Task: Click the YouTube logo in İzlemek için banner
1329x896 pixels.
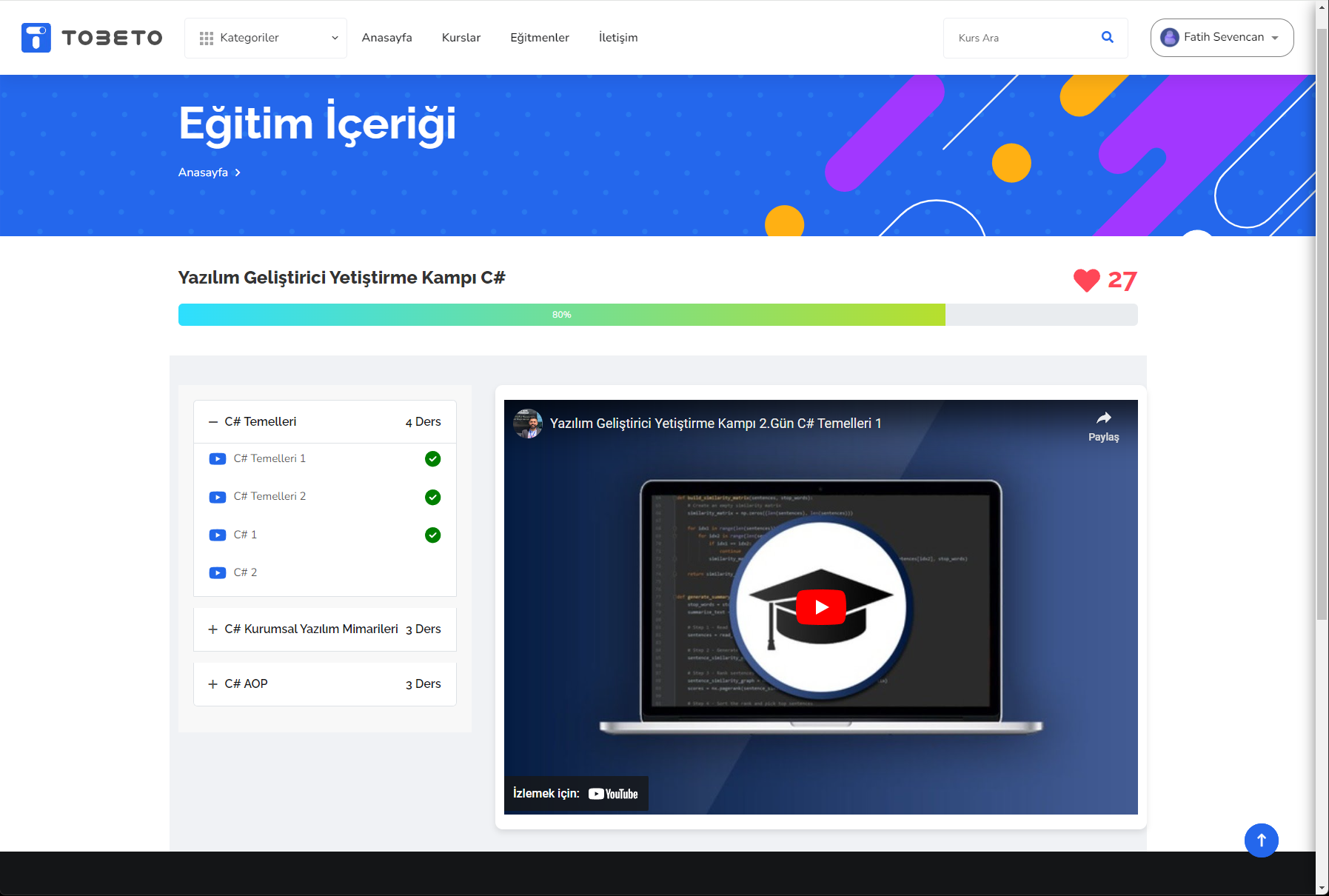Action: tap(613, 793)
